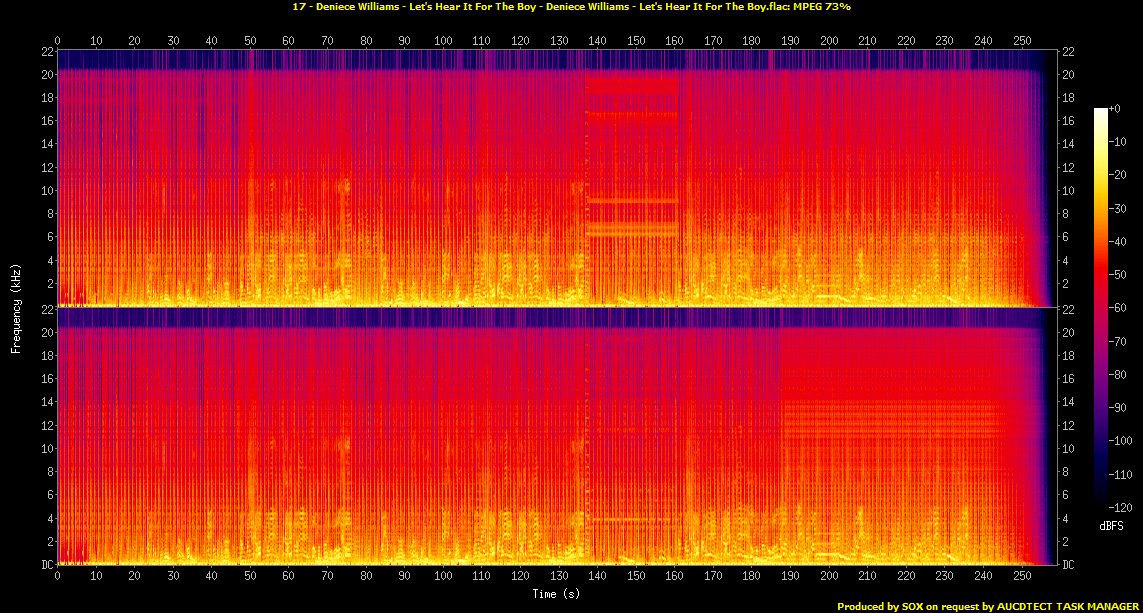Click the 100 second mark on bottom time axis
The width and height of the screenshot is (1143, 613).
point(443,577)
